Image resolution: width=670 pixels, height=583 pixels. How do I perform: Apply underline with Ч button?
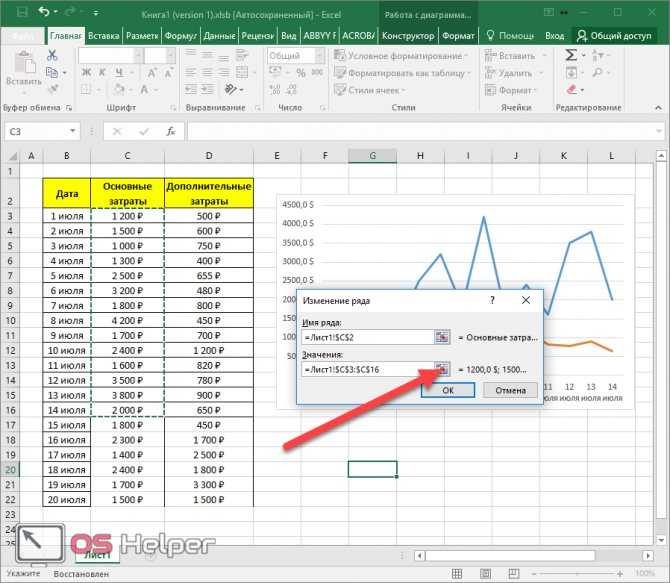point(119,73)
